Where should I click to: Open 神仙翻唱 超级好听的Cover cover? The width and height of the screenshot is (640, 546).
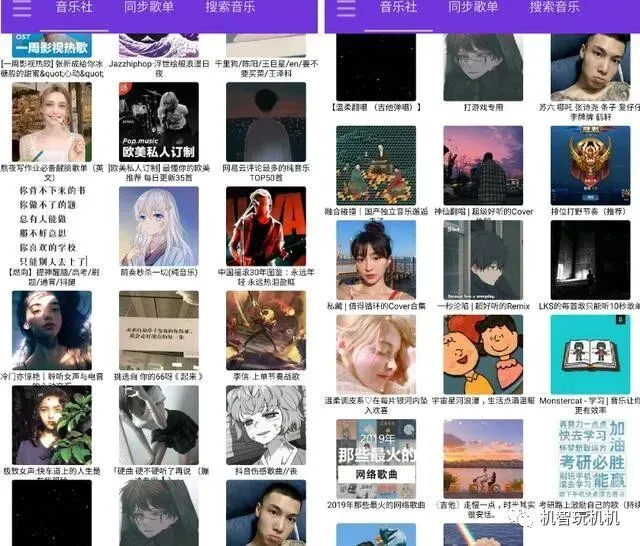[x=483, y=165]
